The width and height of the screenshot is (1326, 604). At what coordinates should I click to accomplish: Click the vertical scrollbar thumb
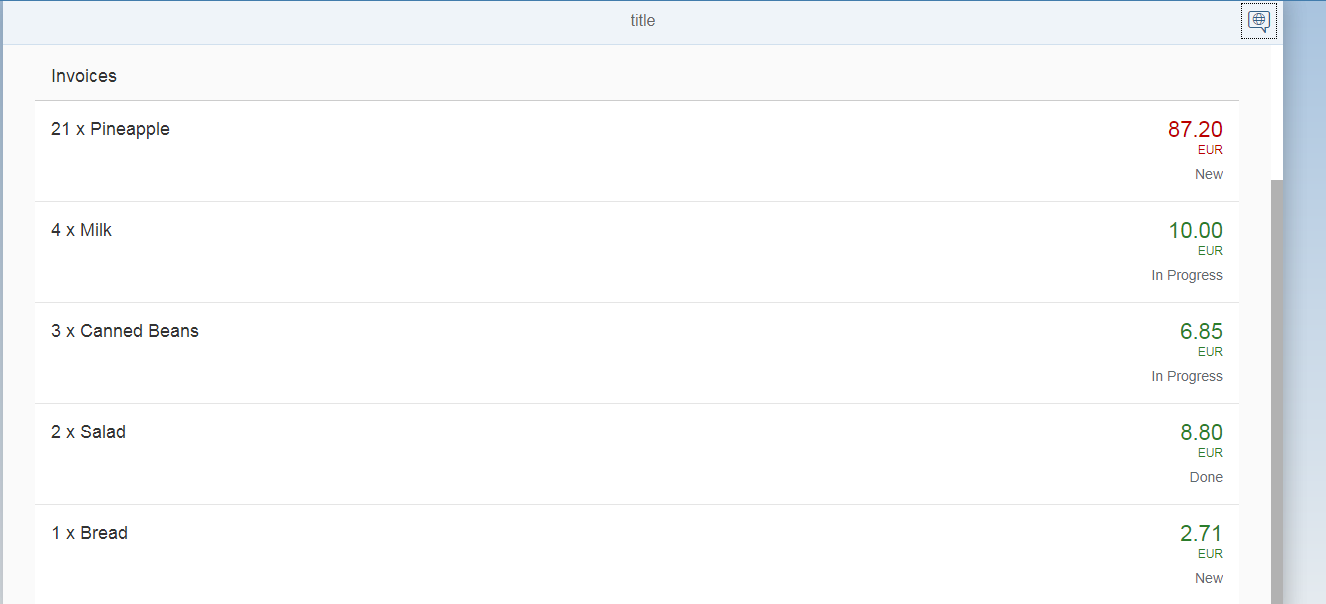coord(1276,390)
